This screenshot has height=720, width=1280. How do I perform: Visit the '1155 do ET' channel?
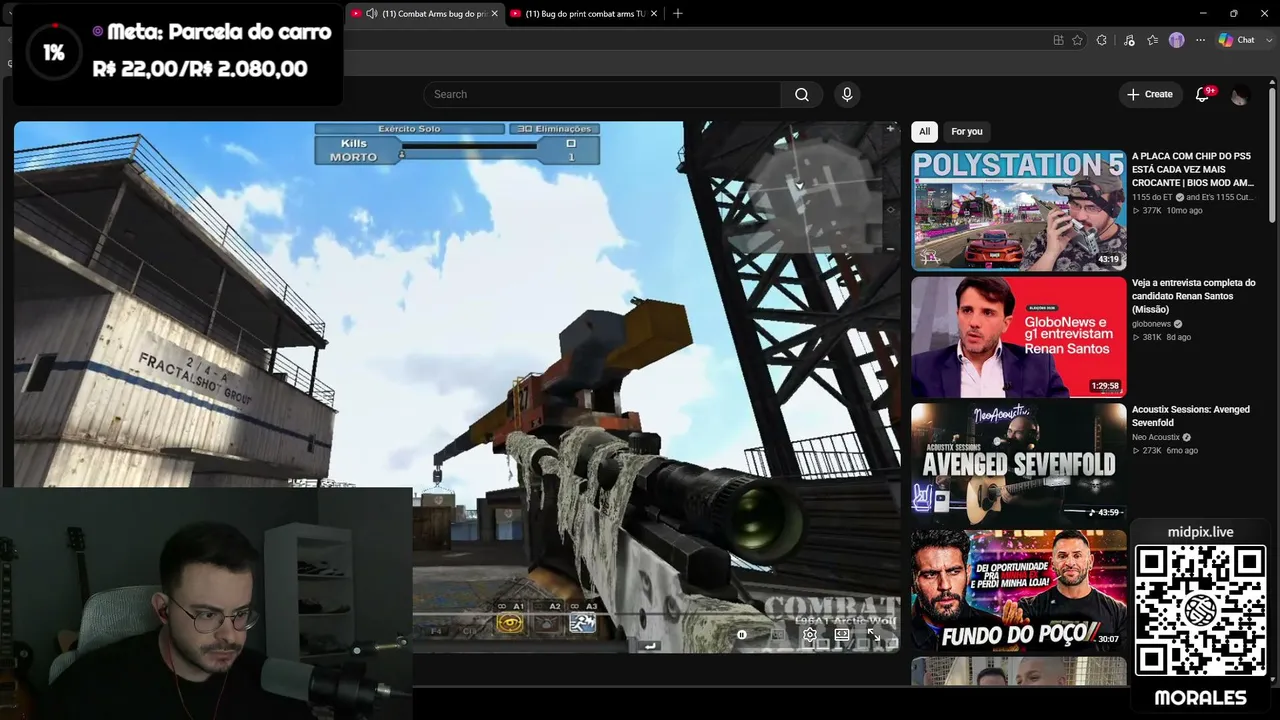1152,197
